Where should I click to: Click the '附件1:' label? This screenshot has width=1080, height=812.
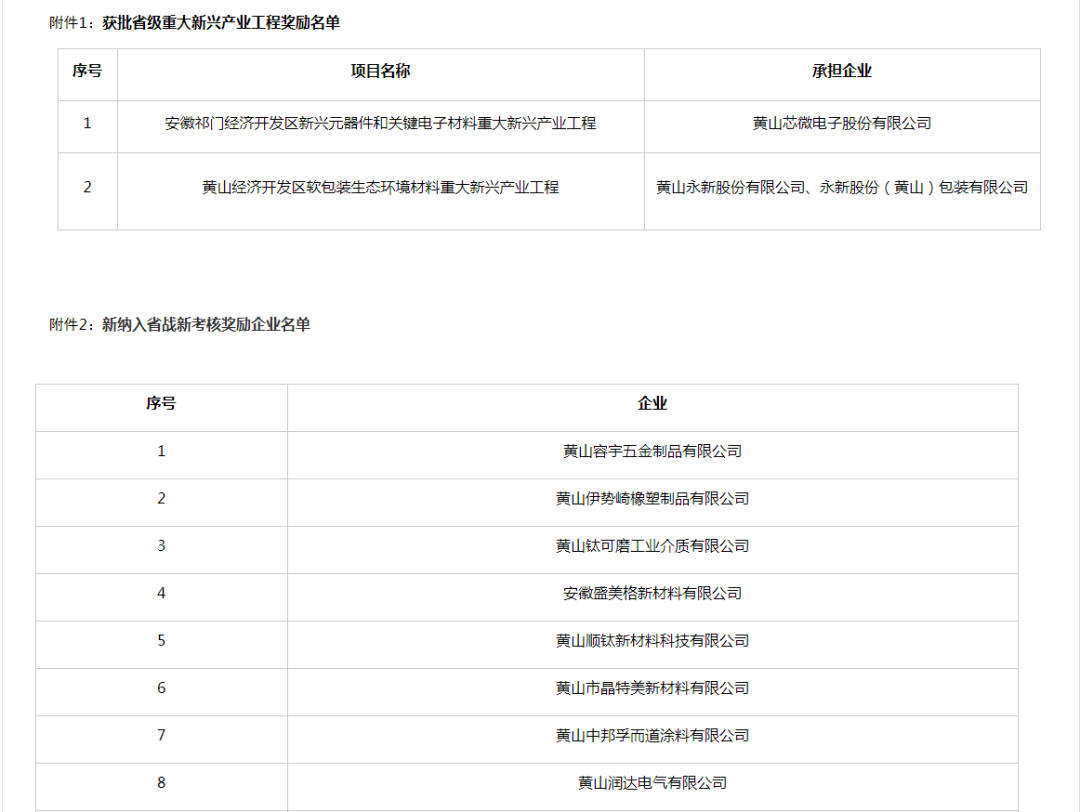(73, 23)
